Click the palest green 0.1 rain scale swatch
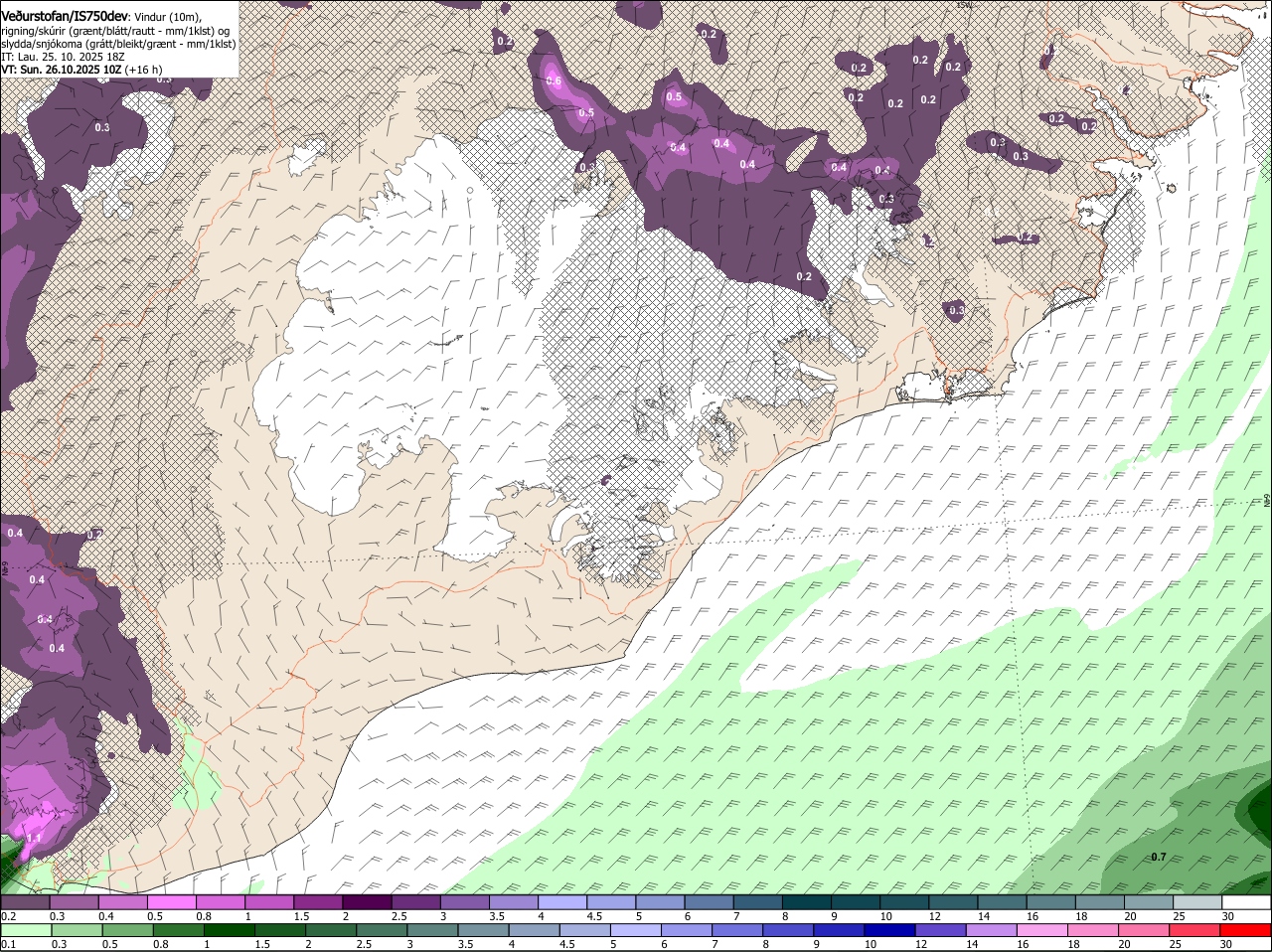The height and width of the screenshot is (952, 1272). (x=26, y=930)
